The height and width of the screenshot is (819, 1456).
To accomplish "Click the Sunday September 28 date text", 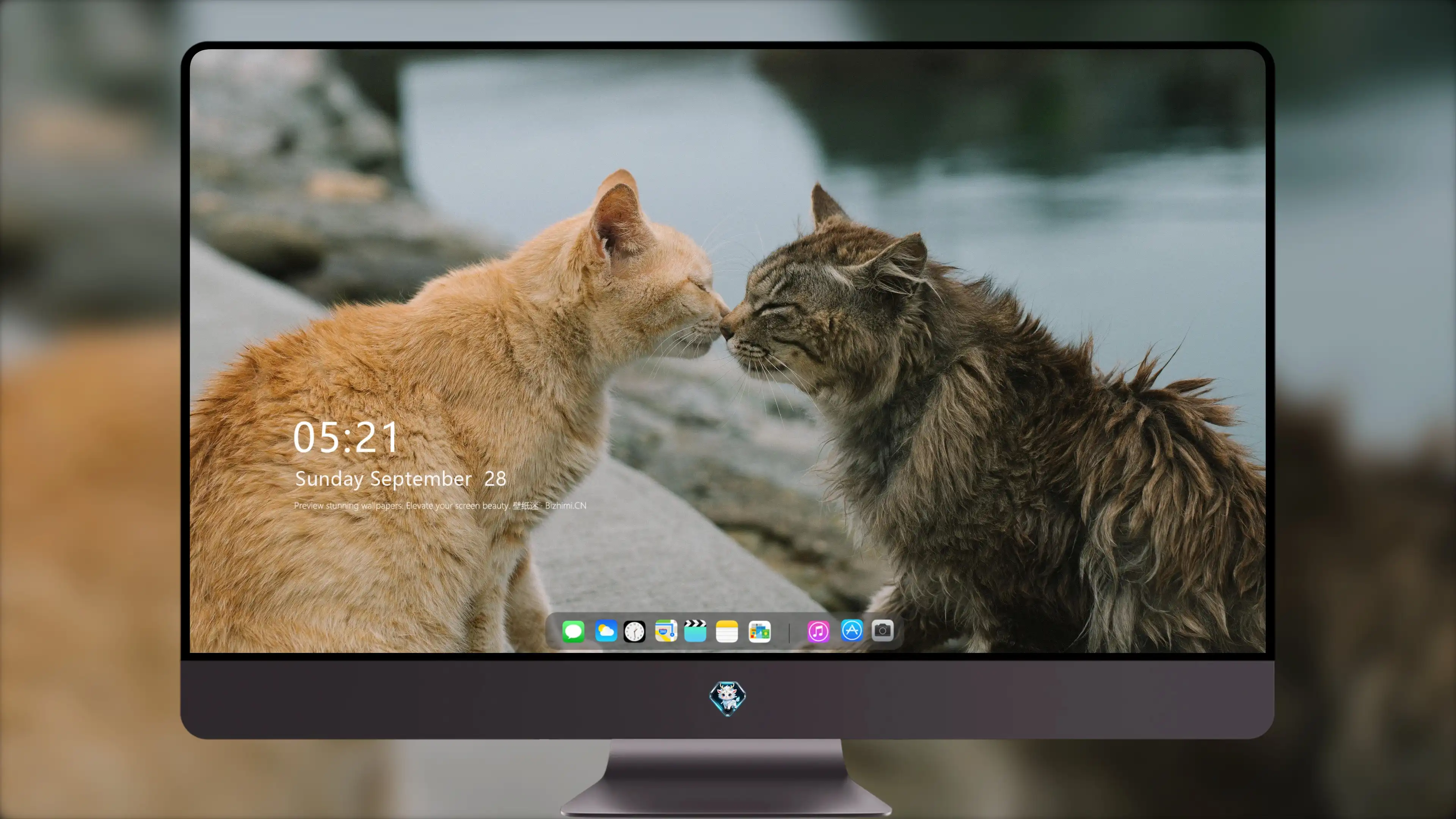I will [400, 479].
